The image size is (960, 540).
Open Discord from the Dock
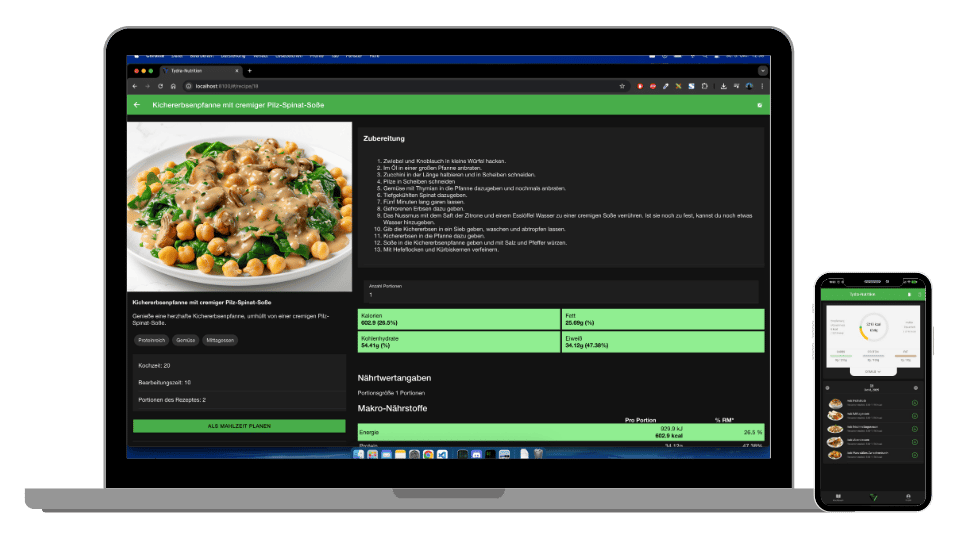476,454
